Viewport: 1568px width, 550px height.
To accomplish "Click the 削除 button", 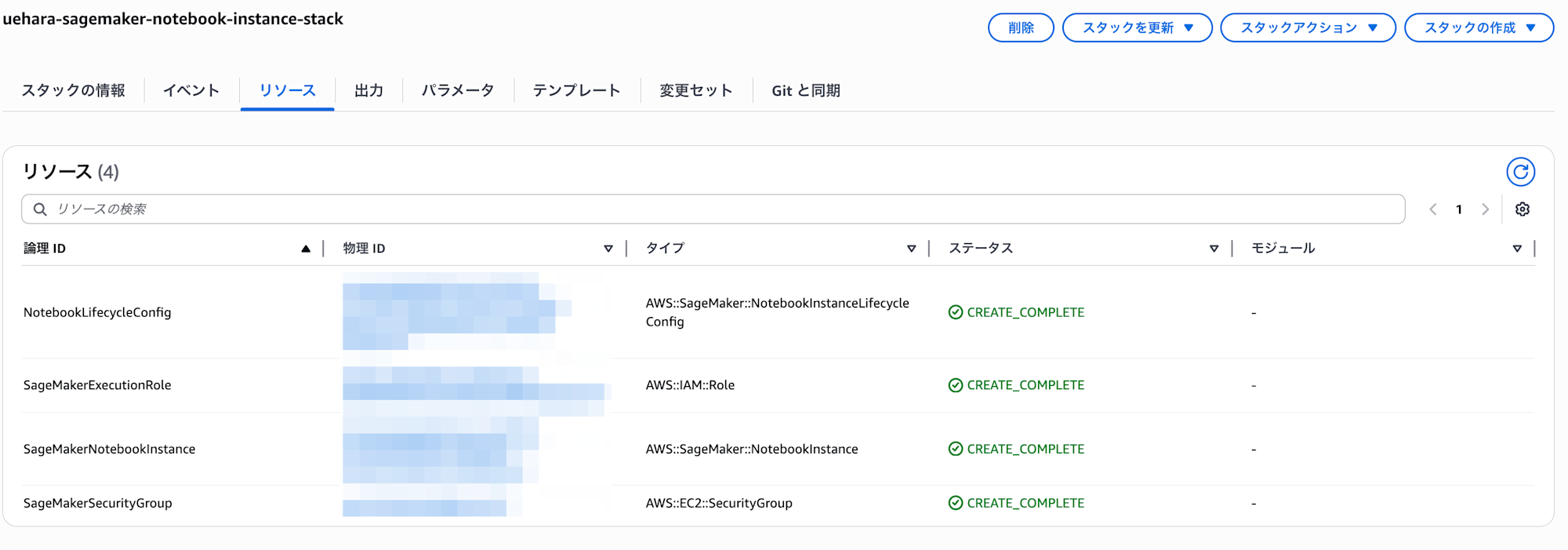I will [1021, 27].
